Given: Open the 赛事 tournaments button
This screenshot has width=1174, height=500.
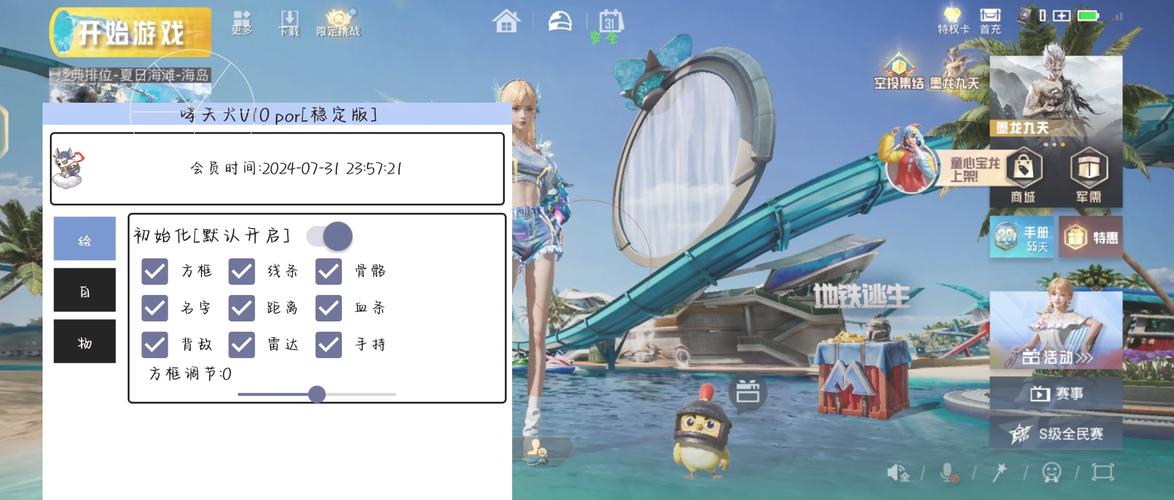Looking at the screenshot, I should (1056, 394).
